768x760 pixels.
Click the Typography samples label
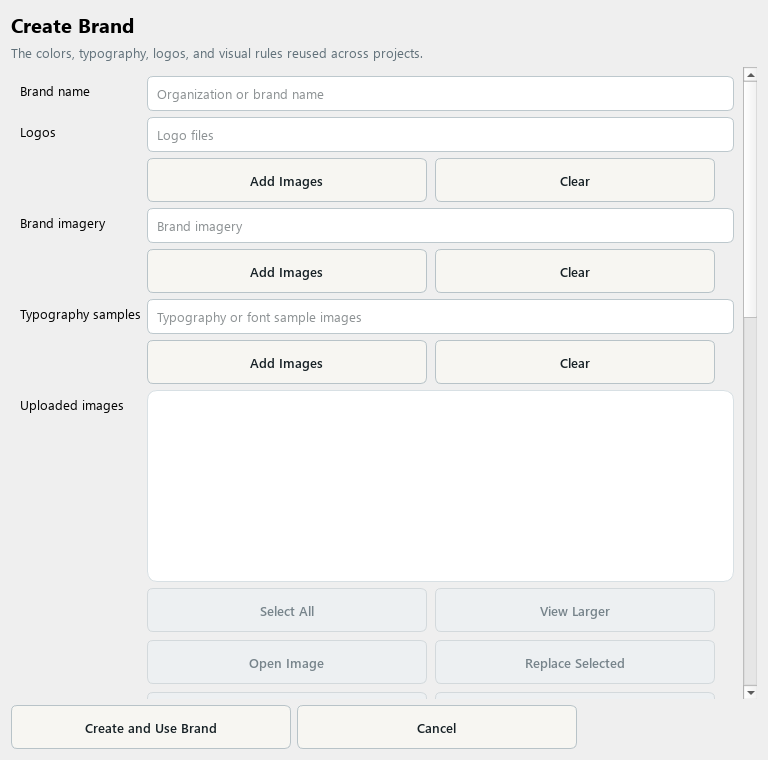tap(80, 315)
